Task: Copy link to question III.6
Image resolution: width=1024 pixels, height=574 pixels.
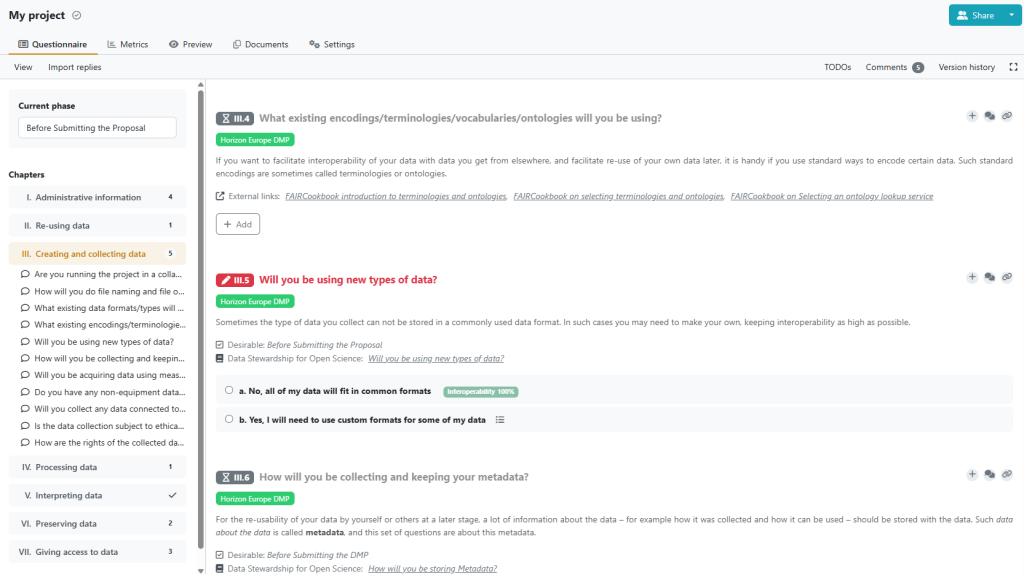Action: [x=1007, y=475]
